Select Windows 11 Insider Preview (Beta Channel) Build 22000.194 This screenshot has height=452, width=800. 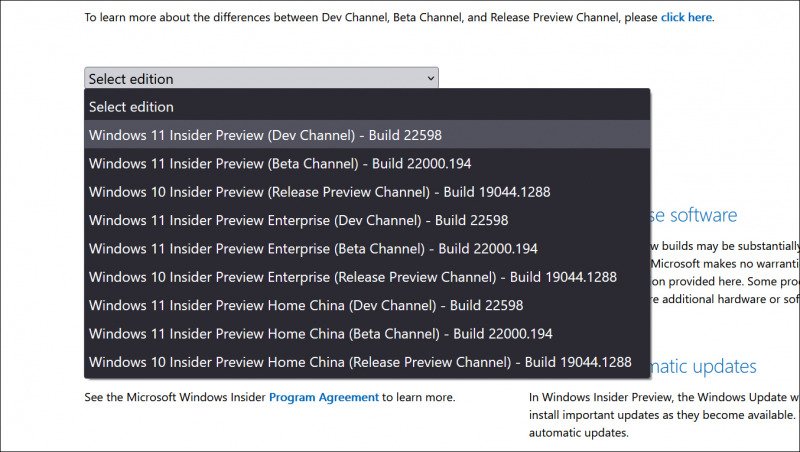[x=367, y=163]
